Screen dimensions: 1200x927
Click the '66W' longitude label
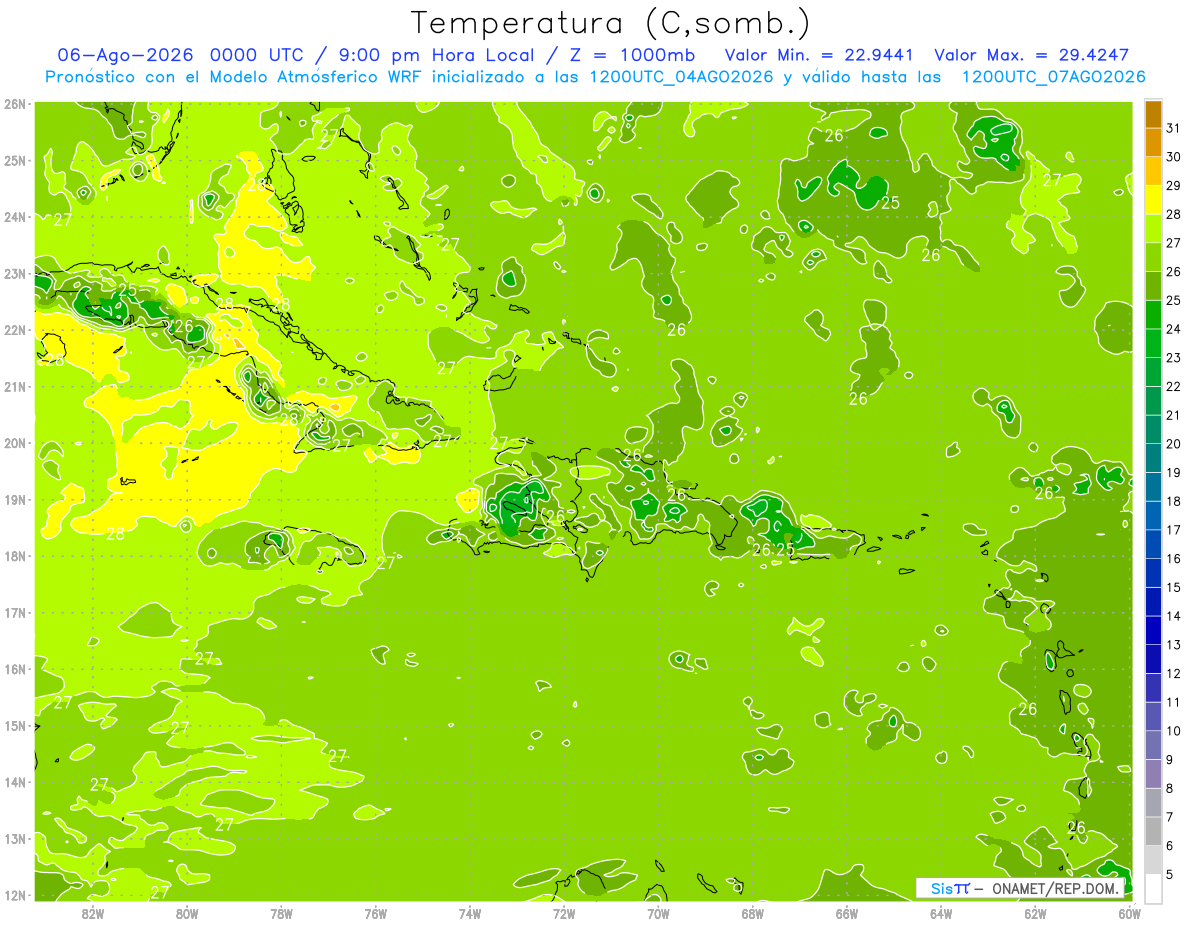point(846,913)
